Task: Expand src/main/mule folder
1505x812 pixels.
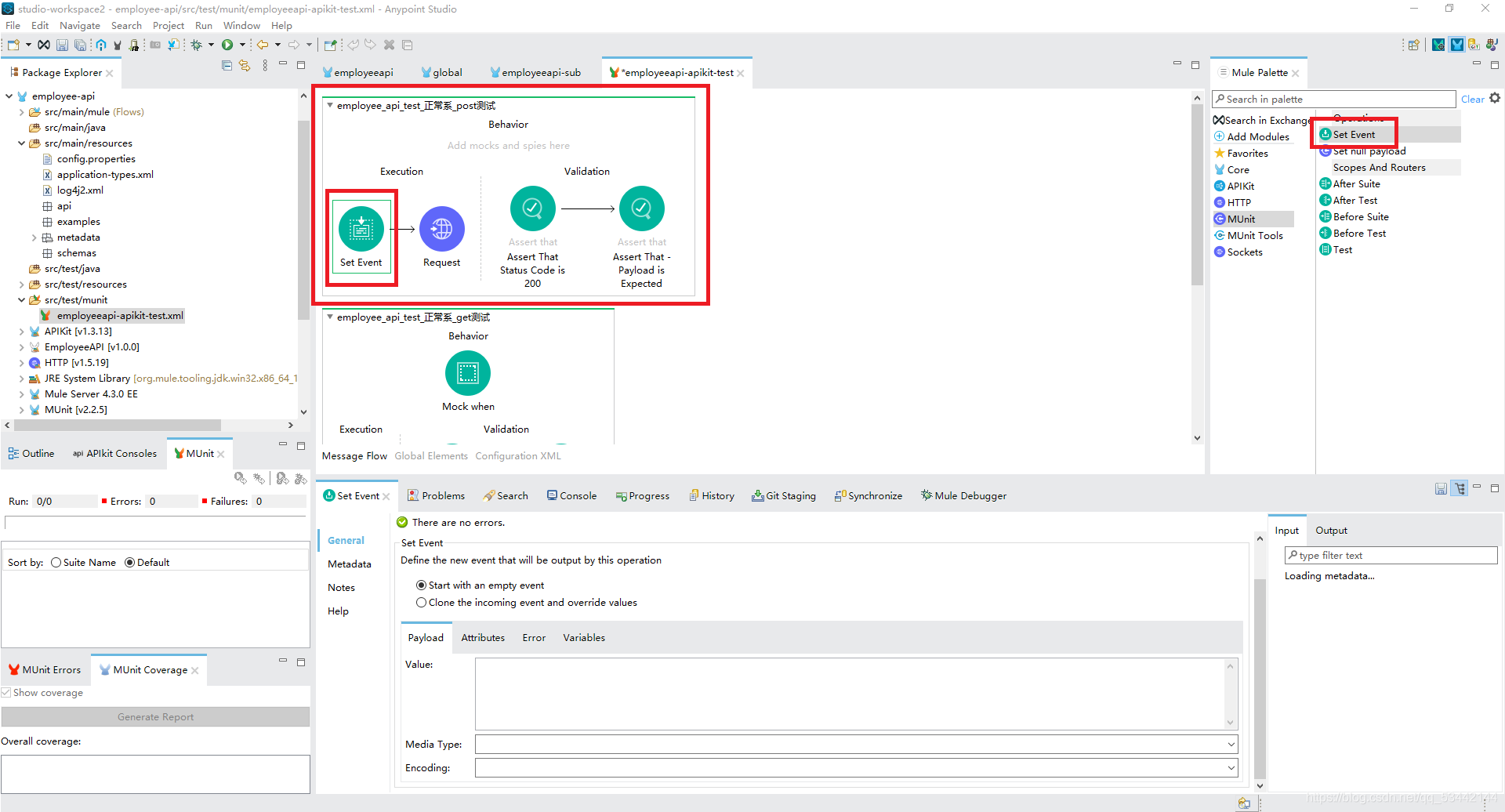Action: pyautogui.click(x=22, y=111)
